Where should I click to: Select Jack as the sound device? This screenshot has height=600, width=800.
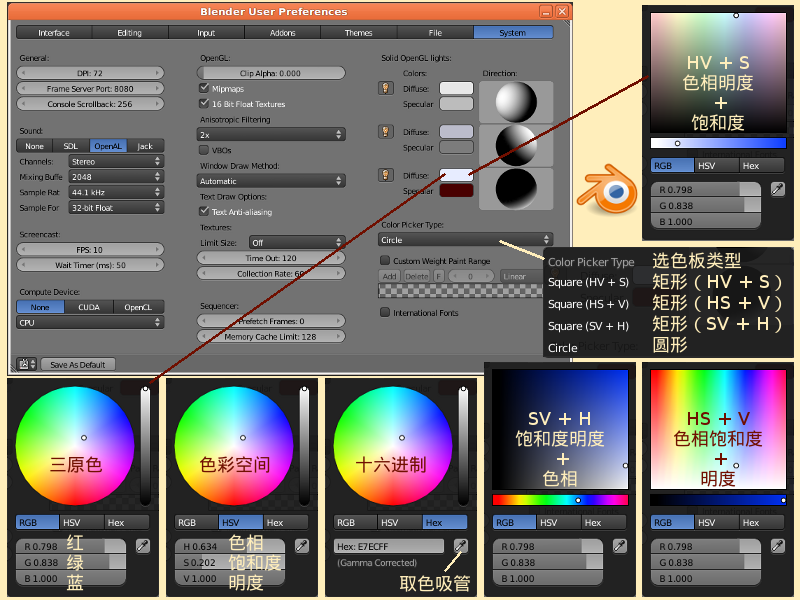coord(145,146)
